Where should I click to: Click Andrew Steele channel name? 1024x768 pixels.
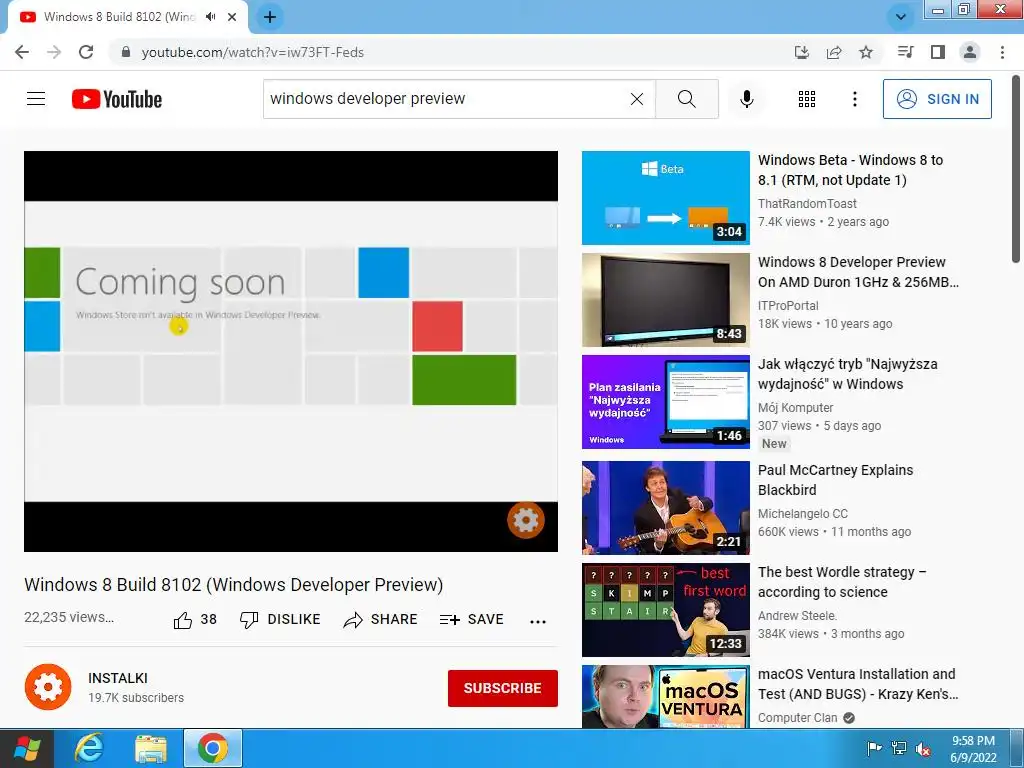(797, 616)
